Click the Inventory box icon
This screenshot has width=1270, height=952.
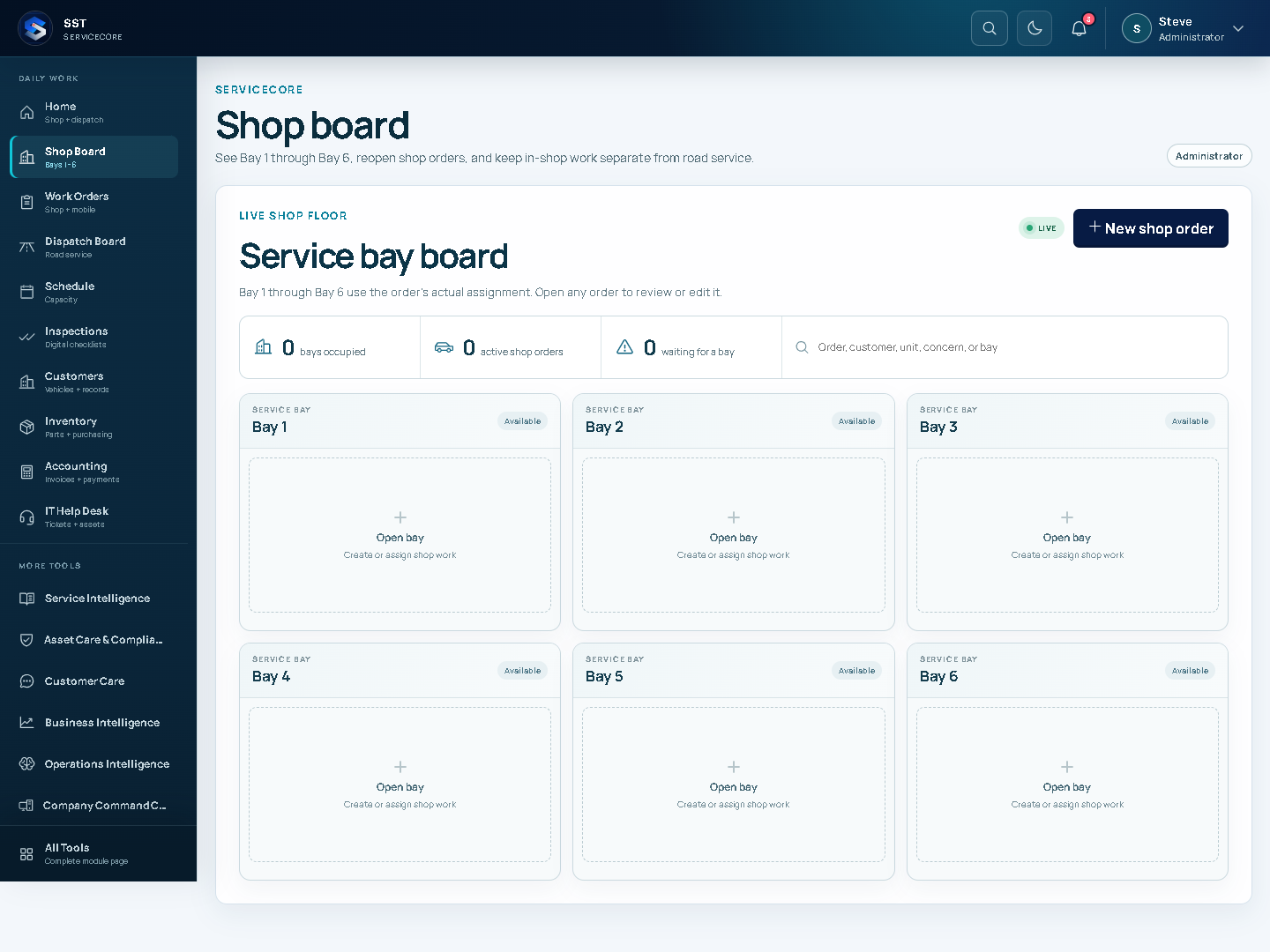(27, 427)
